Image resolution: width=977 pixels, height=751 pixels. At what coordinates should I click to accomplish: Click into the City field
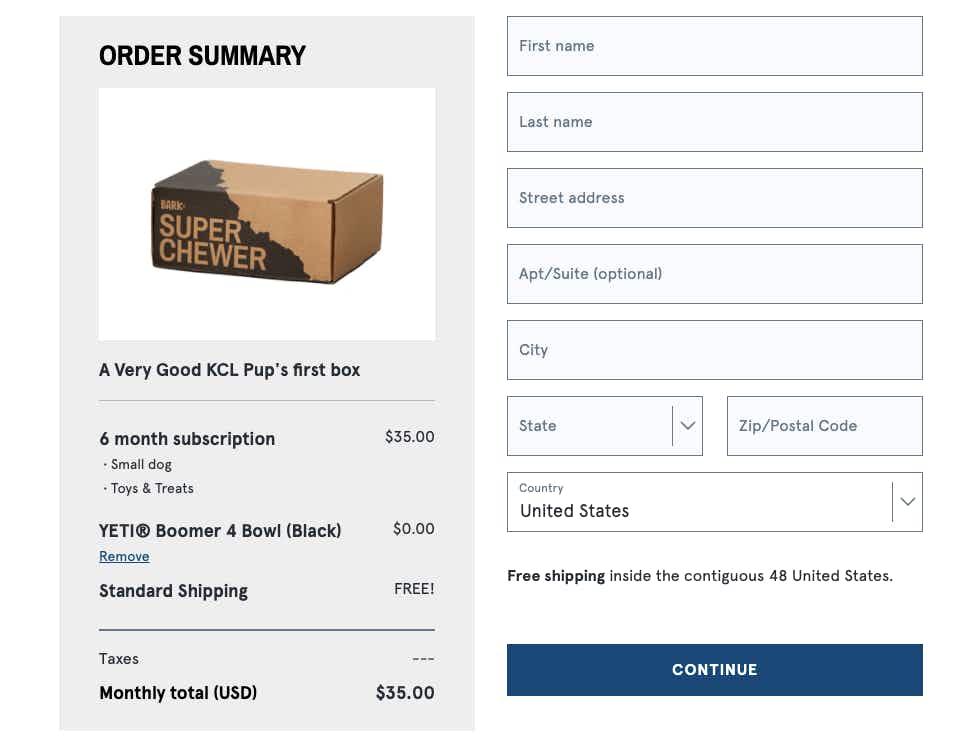715,350
